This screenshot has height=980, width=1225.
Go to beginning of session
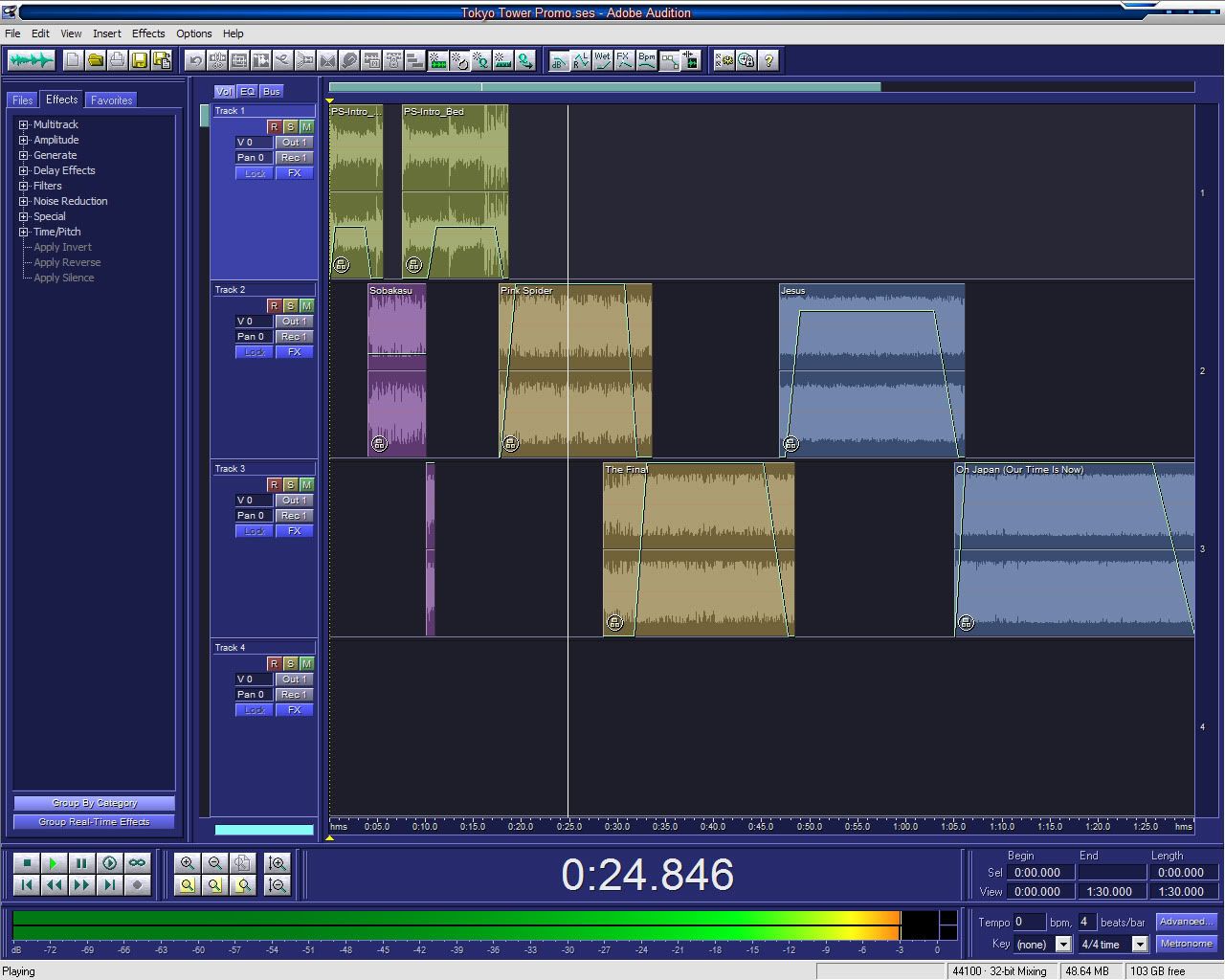pyautogui.click(x=26, y=885)
